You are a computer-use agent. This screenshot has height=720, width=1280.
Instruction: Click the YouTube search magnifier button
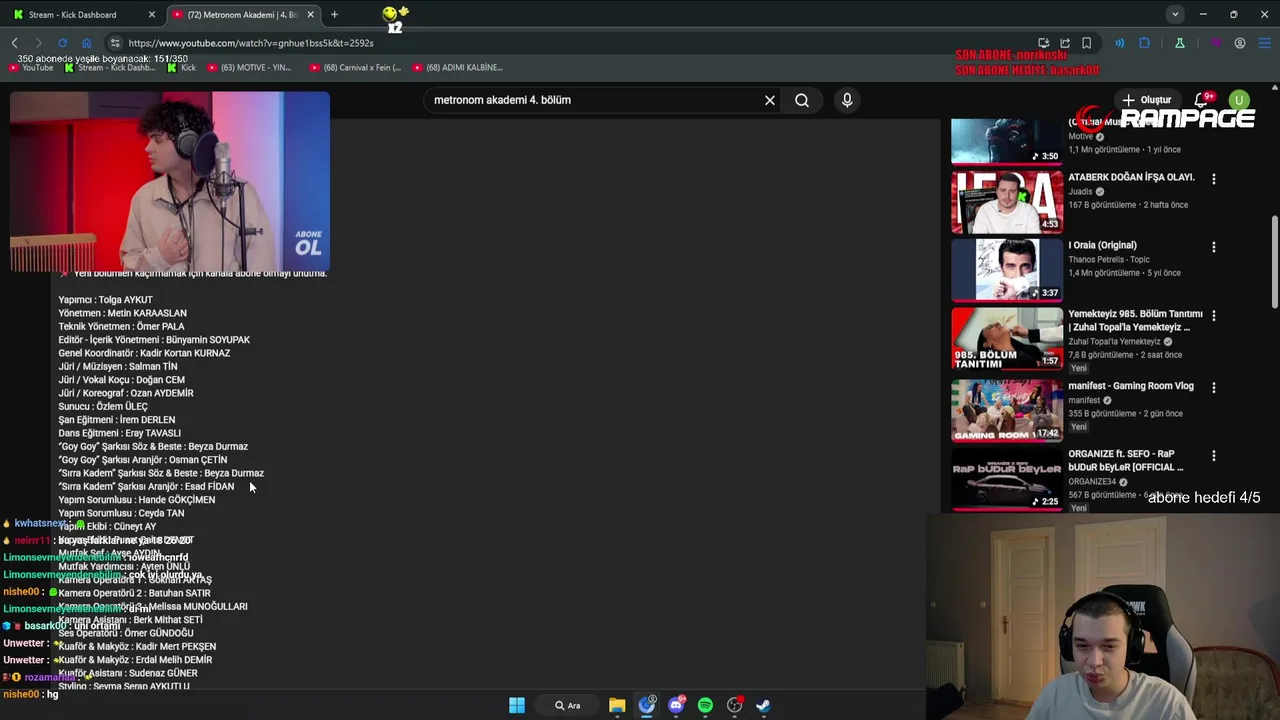pos(802,100)
